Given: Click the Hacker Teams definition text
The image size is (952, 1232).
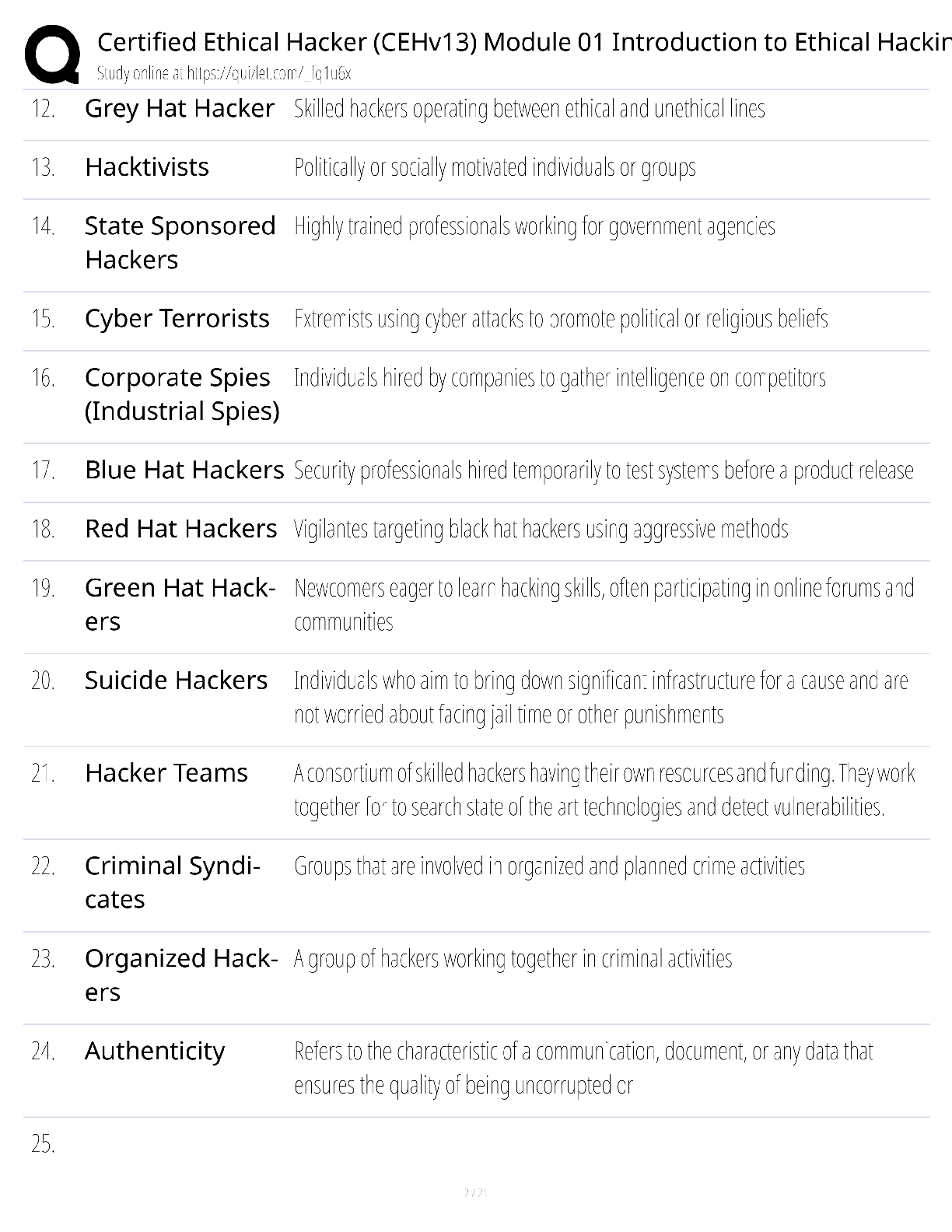Looking at the screenshot, I should (x=604, y=790).
